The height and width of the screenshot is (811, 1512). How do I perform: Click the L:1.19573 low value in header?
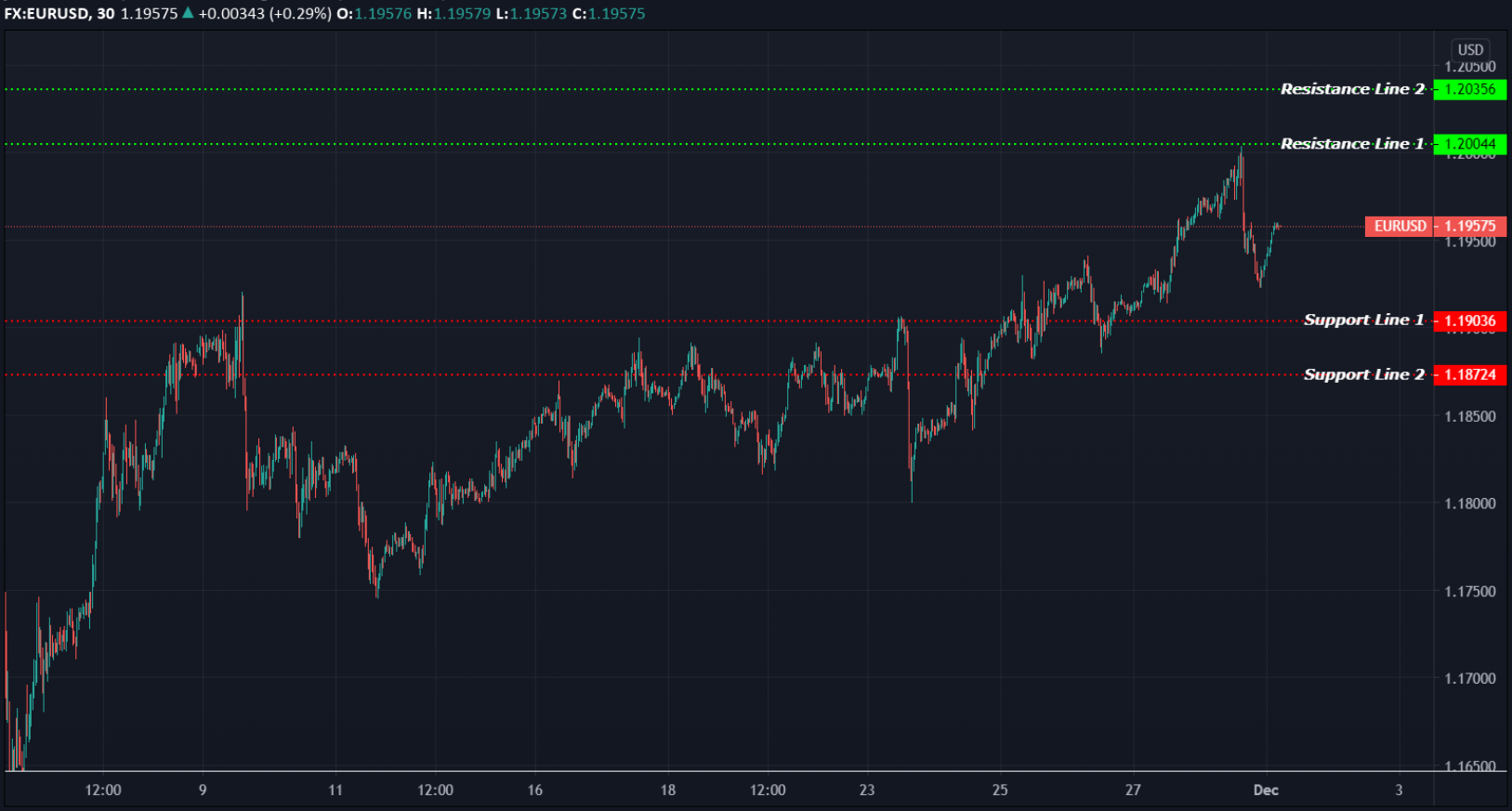(532, 13)
